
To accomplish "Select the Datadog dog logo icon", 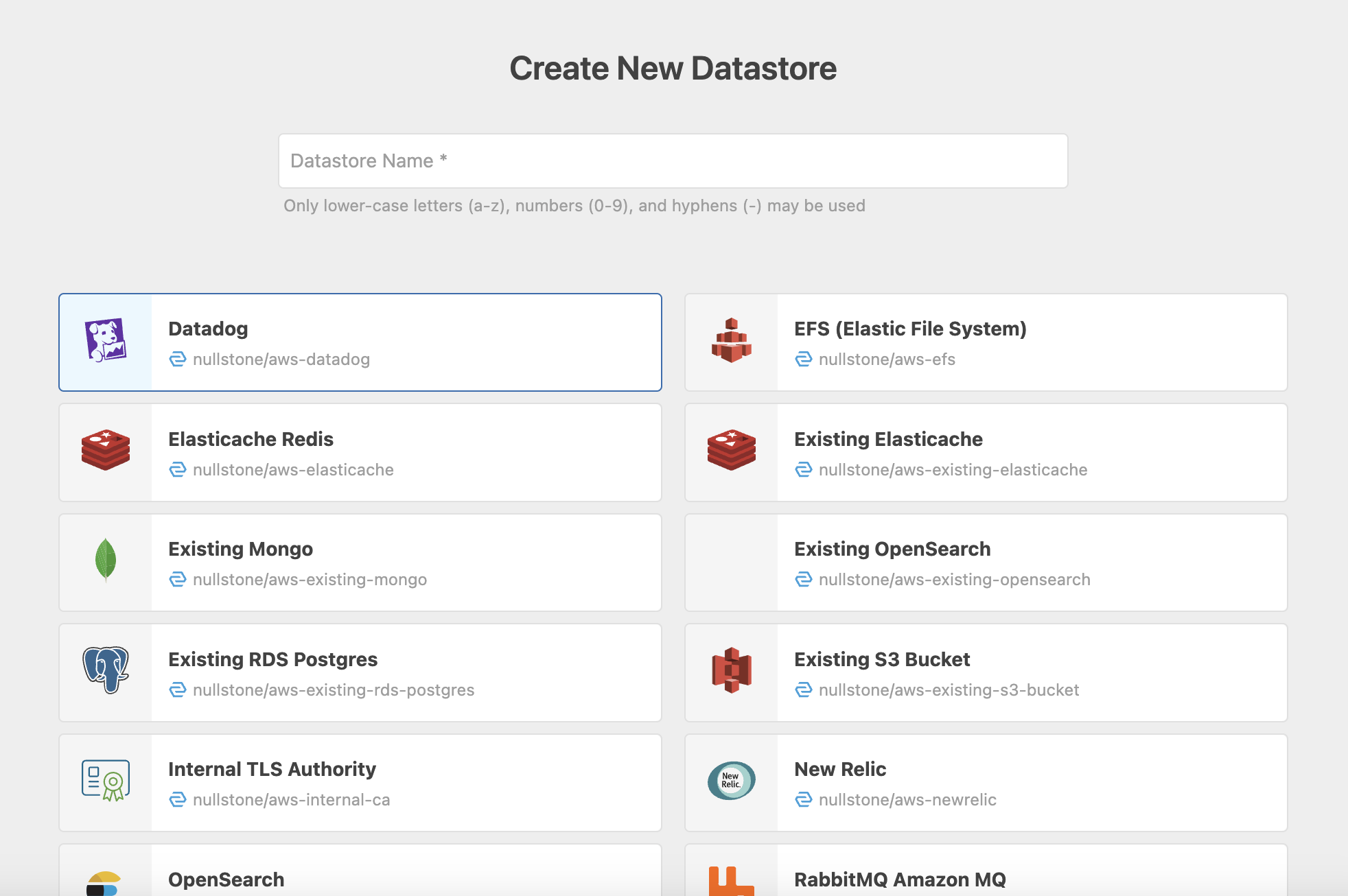I will coord(104,342).
